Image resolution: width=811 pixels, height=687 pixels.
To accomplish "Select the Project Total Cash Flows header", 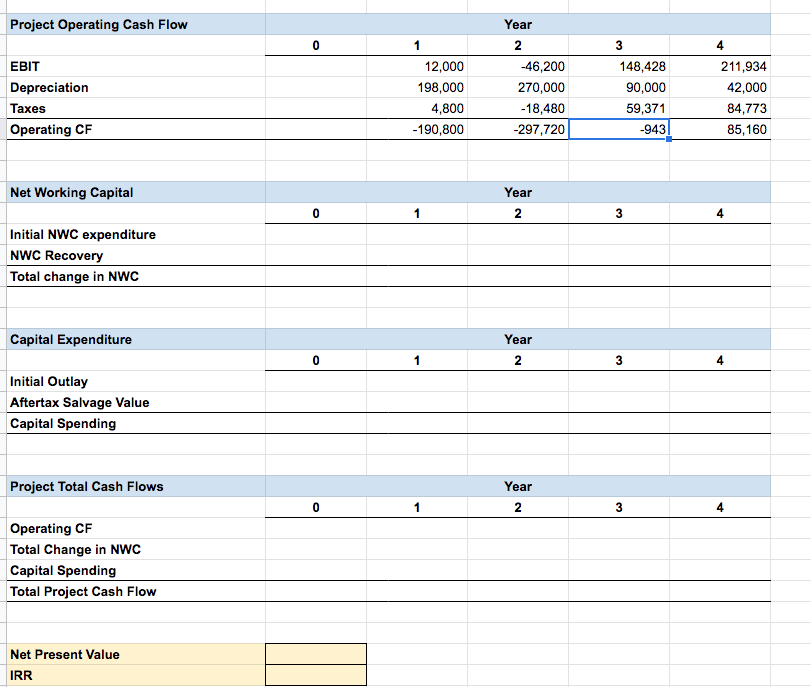I will point(136,486).
